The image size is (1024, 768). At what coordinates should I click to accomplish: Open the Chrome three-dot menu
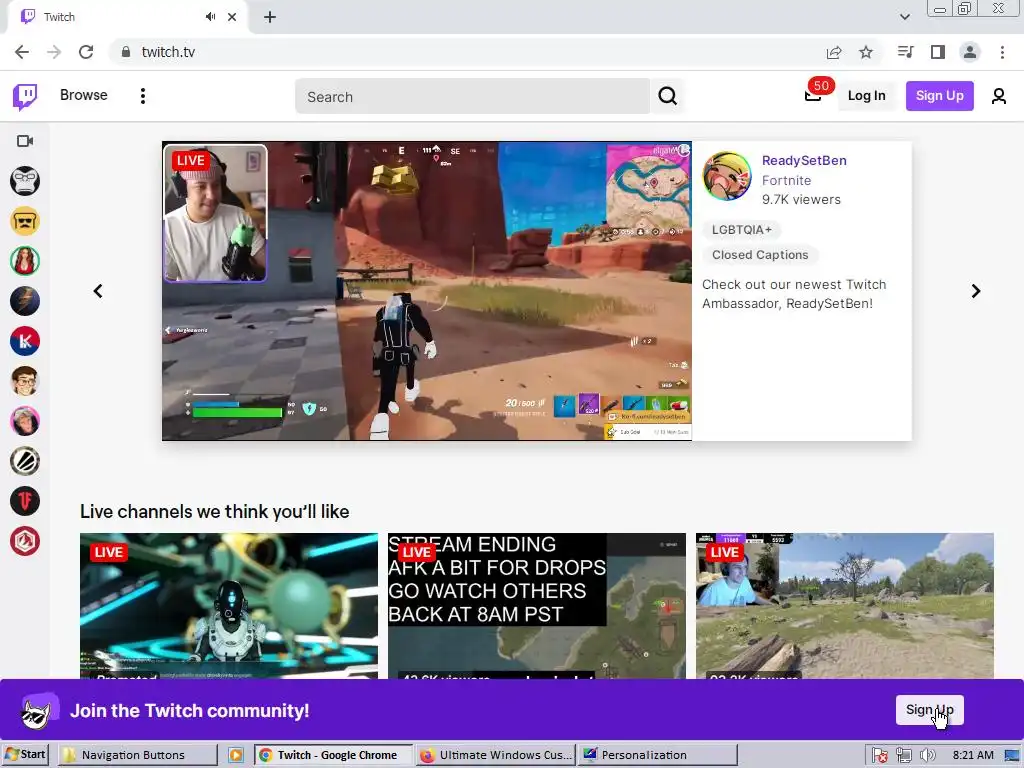coord(1002,52)
